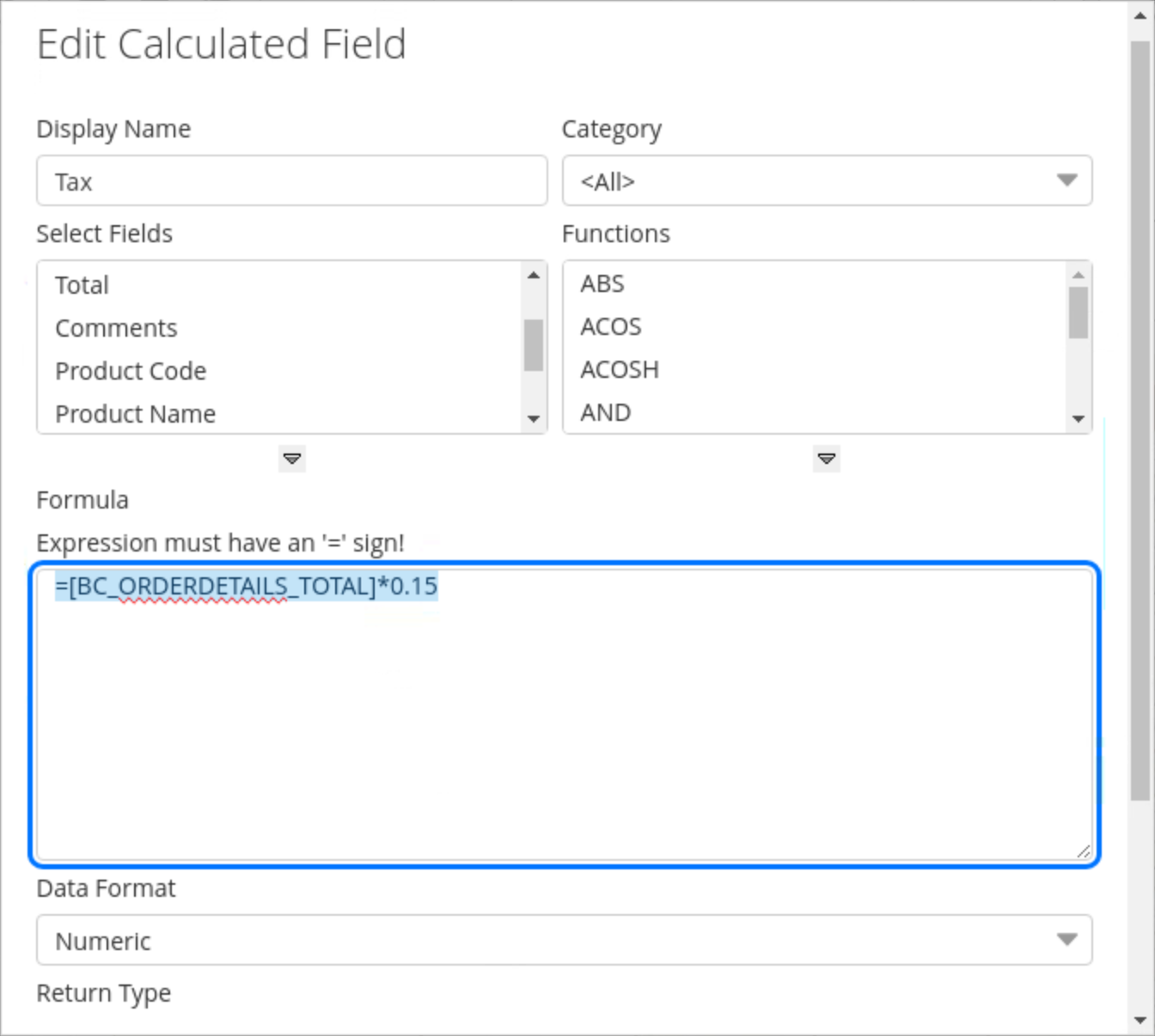Screen dimensions: 1155x1036
Task: Choose Product Code from fields list
Action: coord(131,371)
